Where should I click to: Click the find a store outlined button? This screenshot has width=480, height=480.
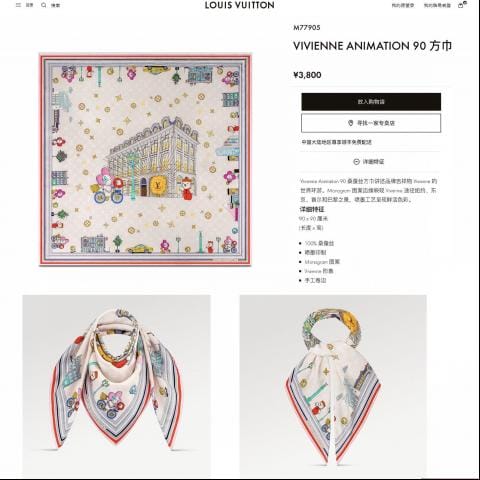pos(371,123)
